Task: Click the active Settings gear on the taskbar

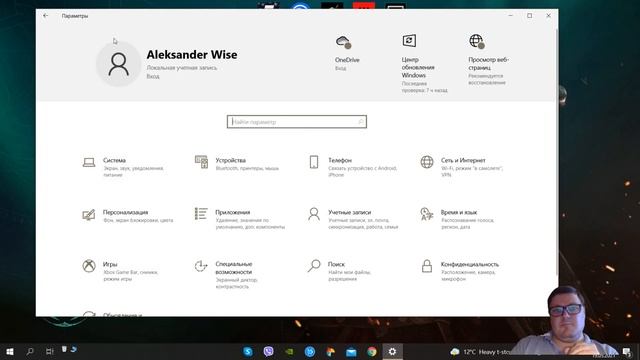Action: click(392, 351)
